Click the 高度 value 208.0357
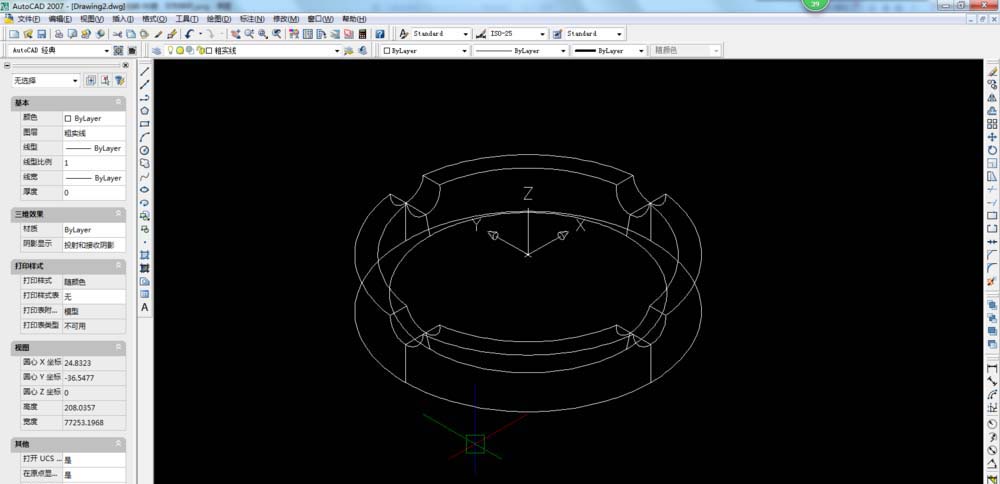Screen dimensions: 1000x484 coord(94,407)
